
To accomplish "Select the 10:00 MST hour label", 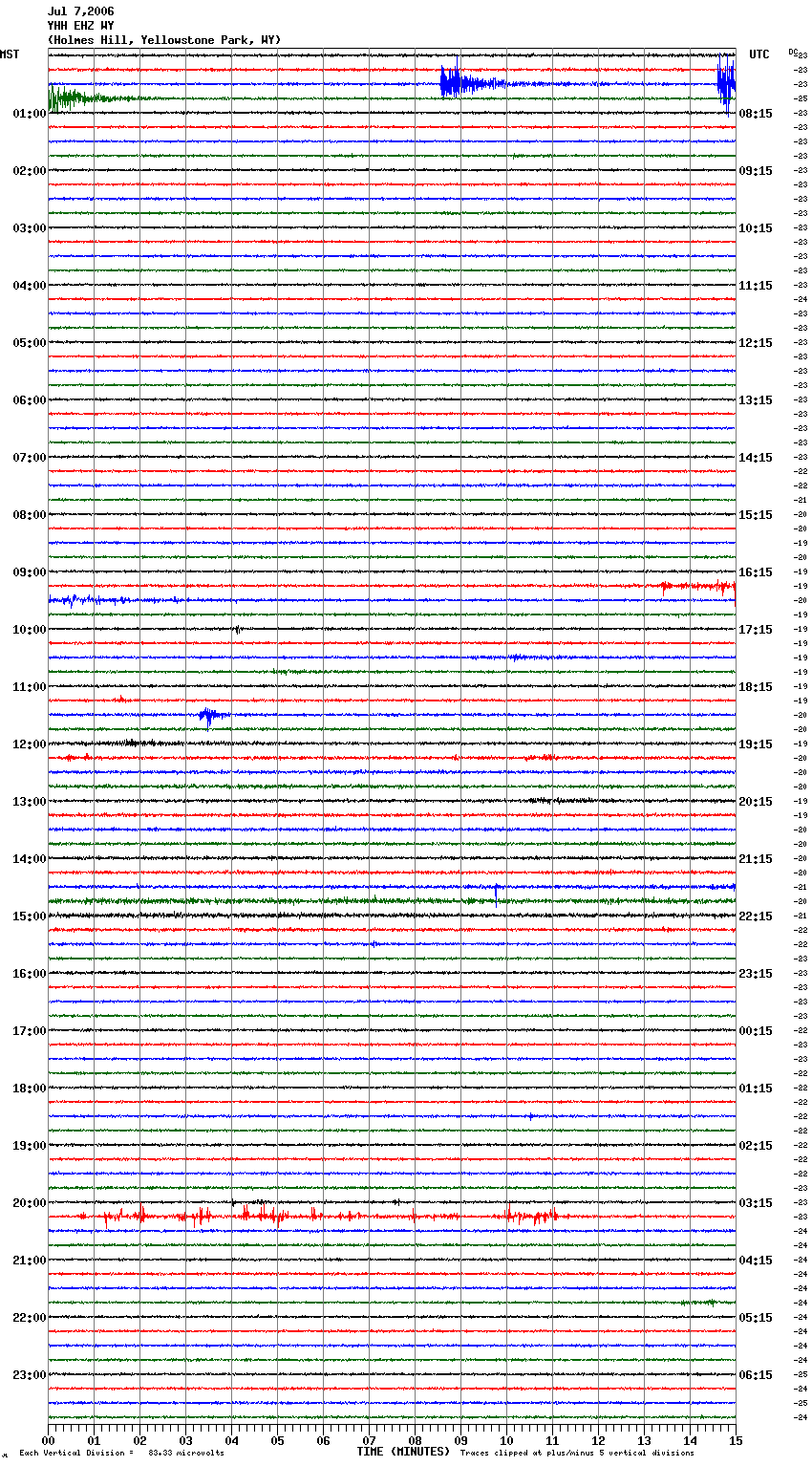I will [30, 630].
